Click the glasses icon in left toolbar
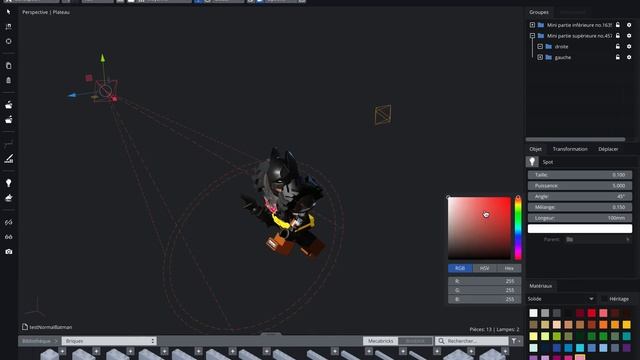 pos(8,237)
